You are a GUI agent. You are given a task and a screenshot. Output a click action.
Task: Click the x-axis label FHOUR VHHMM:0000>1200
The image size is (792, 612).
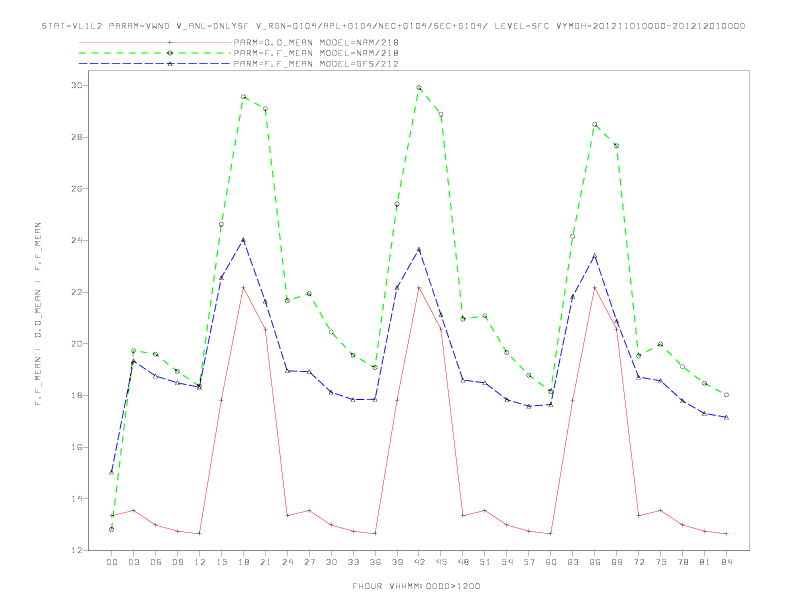(416, 586)
